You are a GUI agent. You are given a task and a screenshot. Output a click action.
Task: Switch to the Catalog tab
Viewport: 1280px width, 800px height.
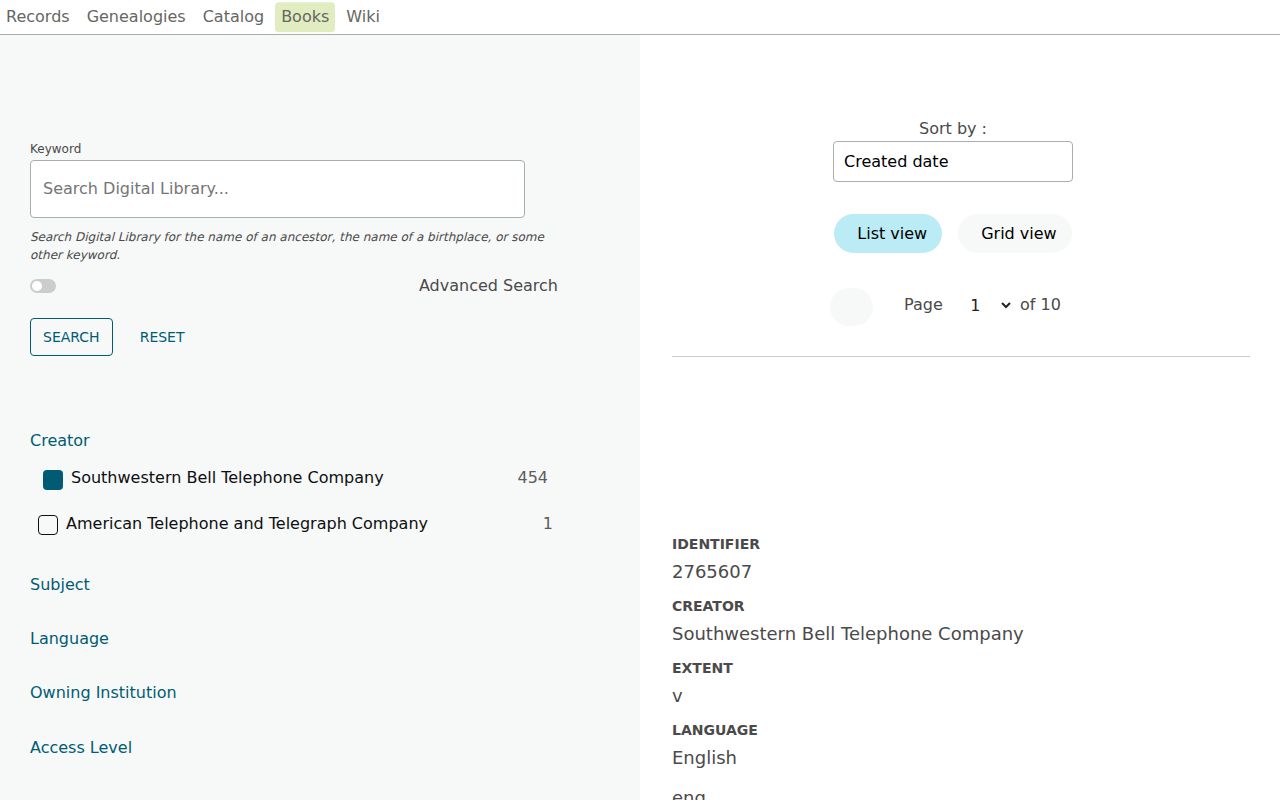pos(233,16)
